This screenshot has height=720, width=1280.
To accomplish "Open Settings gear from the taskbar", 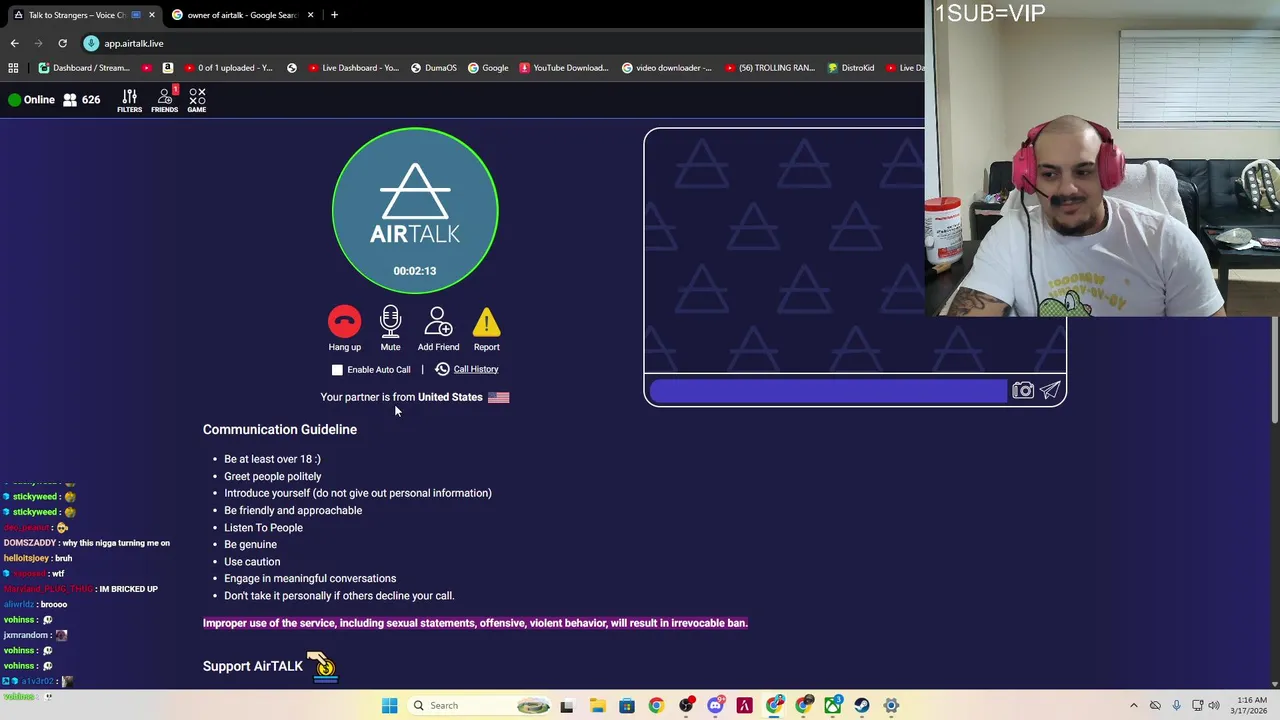I will [x=891, y=706].
